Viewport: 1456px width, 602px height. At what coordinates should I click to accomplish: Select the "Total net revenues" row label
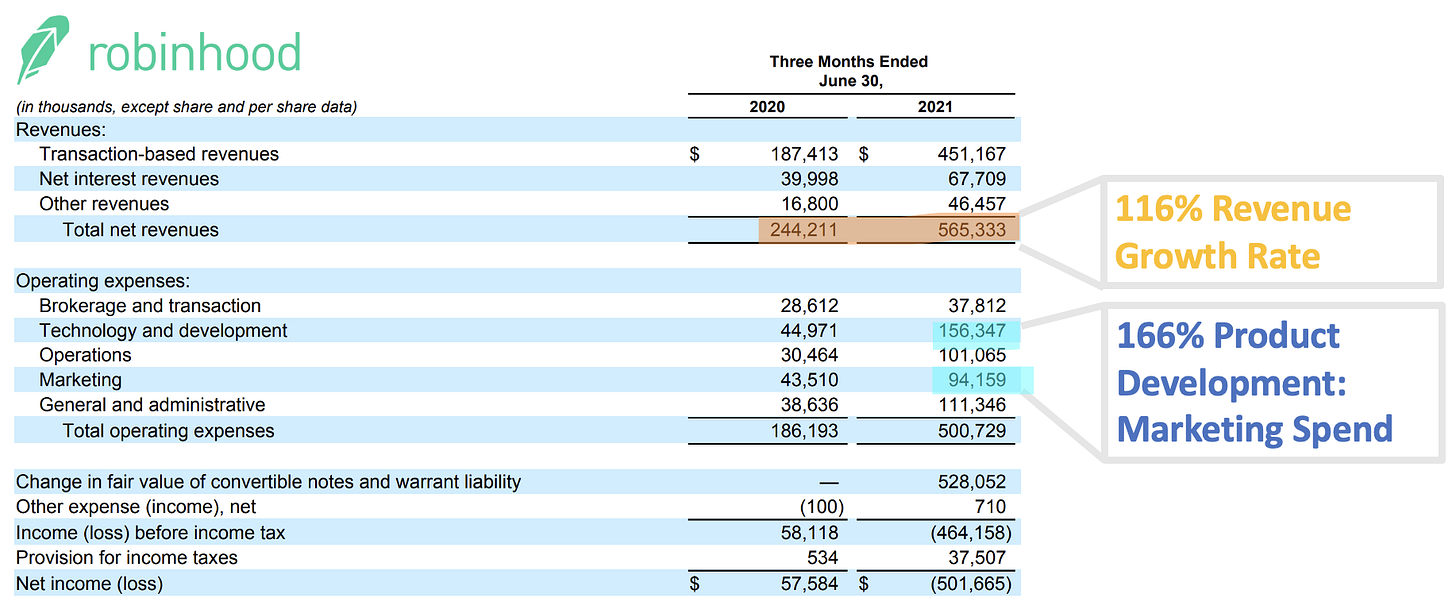[x=140, y=230]
